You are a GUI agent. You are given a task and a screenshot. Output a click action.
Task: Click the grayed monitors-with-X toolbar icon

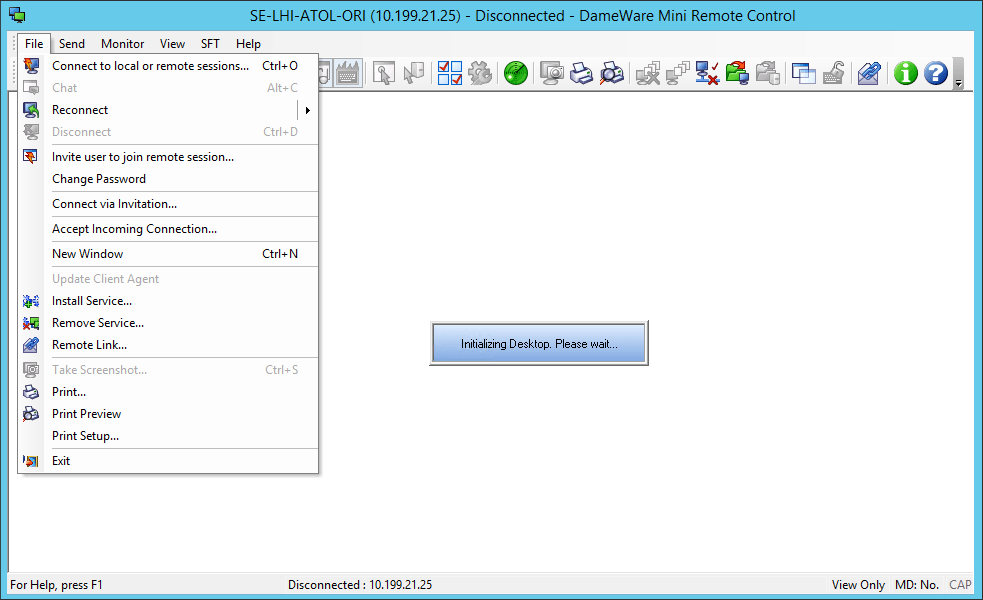point(648,73)
